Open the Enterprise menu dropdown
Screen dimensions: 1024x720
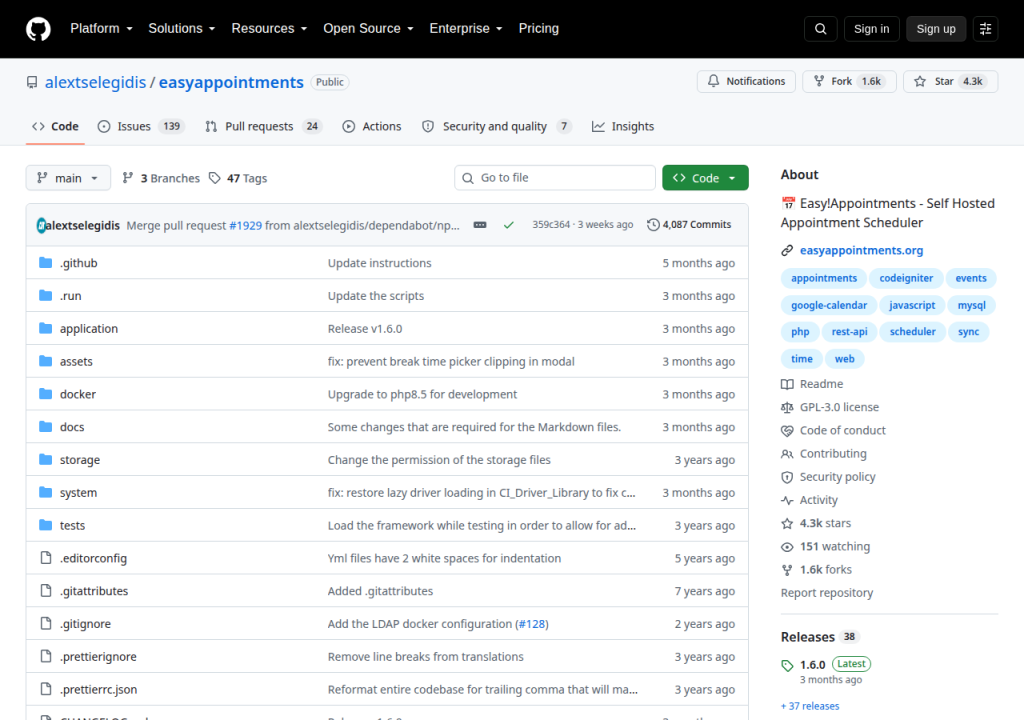[x=466, y=29]
